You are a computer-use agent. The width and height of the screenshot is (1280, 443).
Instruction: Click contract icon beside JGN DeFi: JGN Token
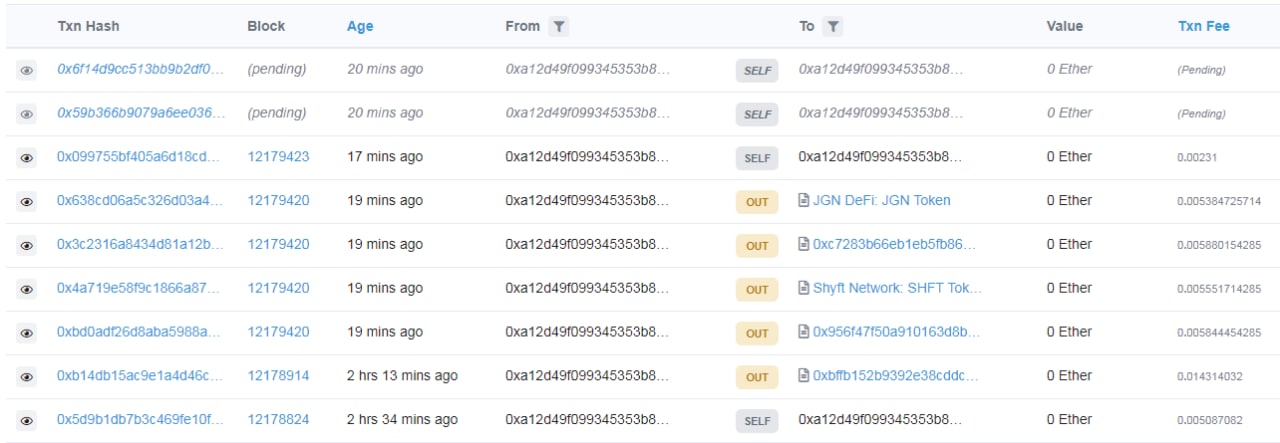pyautogui.click(x=804, y=200)
